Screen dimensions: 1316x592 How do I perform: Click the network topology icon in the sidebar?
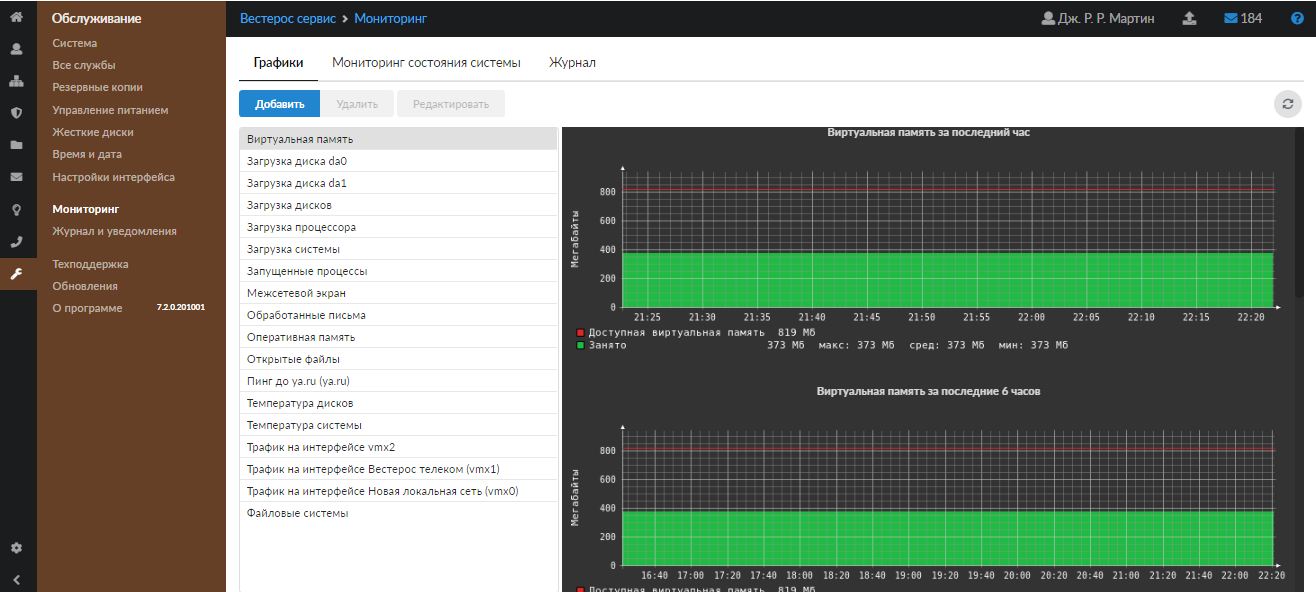pyautogui.click(x=16, y=81)
